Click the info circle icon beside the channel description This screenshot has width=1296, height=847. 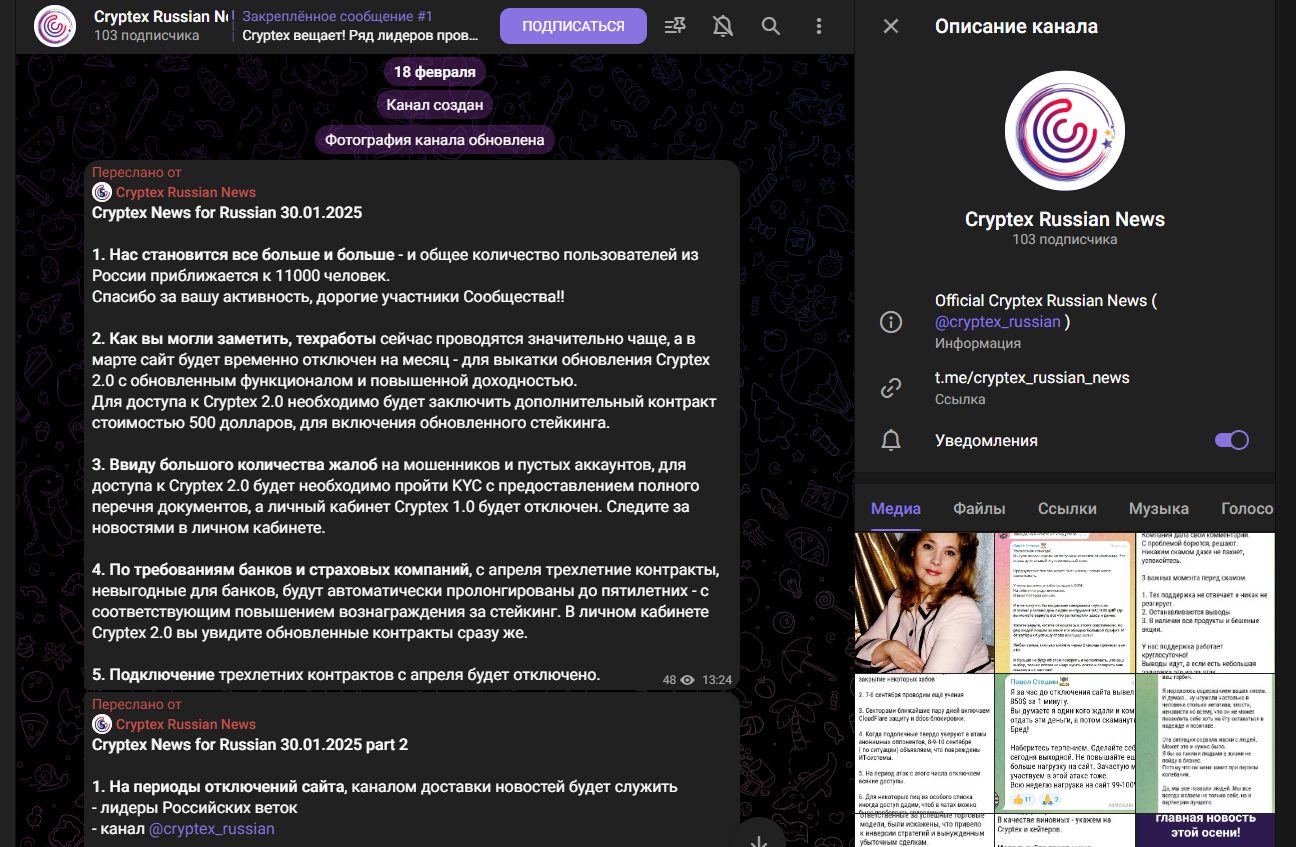[x=890, y=322]
